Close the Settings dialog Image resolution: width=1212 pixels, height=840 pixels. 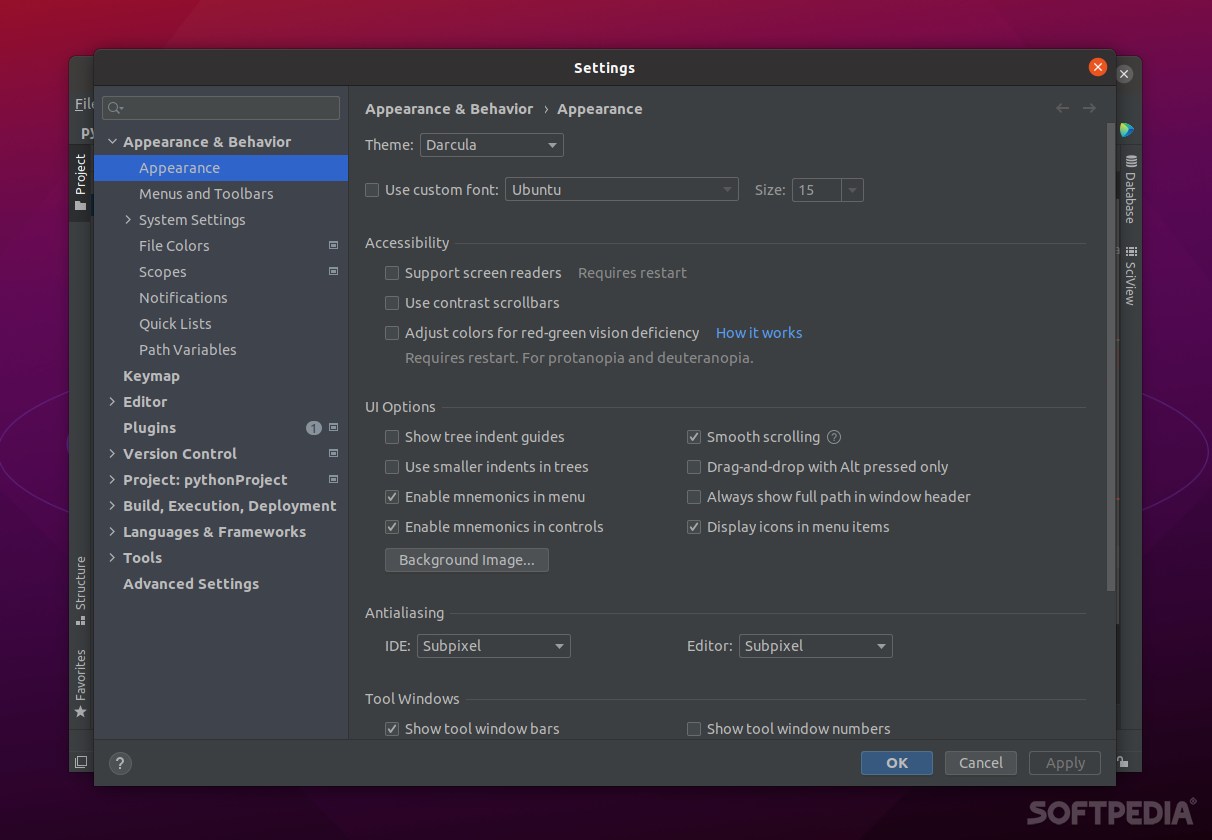click(1098, 67)
